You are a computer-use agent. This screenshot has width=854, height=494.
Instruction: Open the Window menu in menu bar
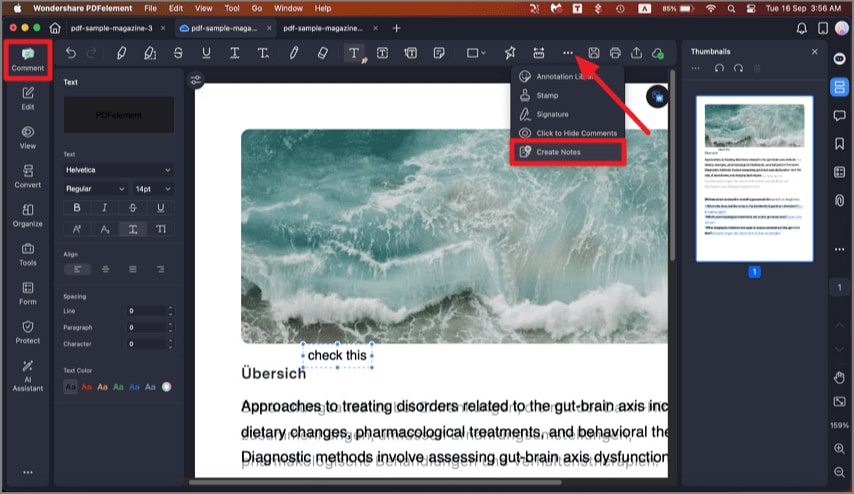[x=288, y=8]
